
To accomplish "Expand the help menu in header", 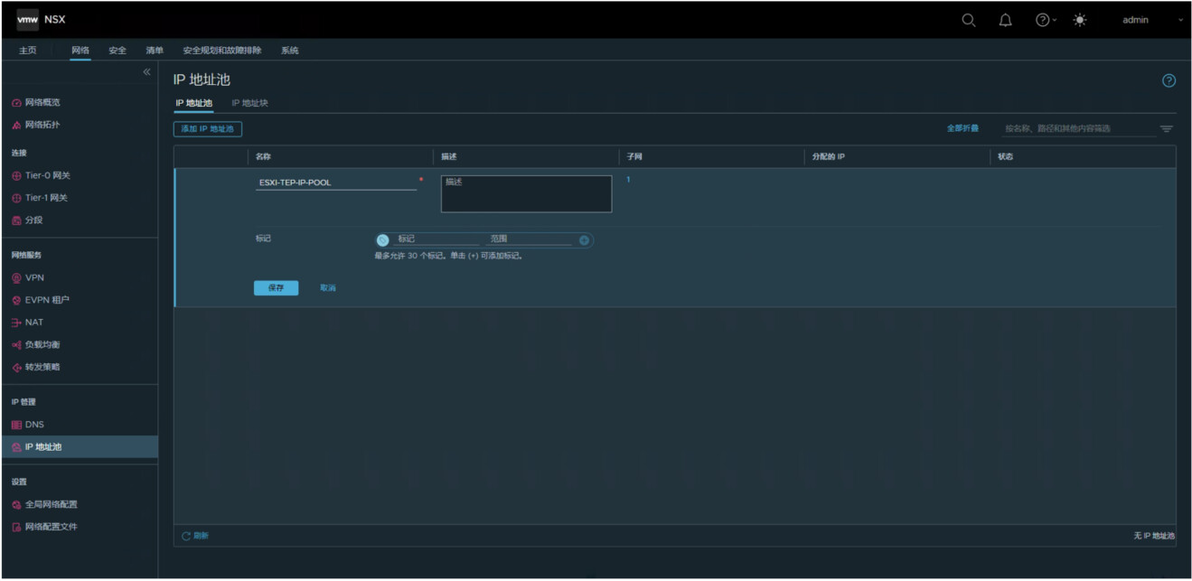I will click(1046, 21).
